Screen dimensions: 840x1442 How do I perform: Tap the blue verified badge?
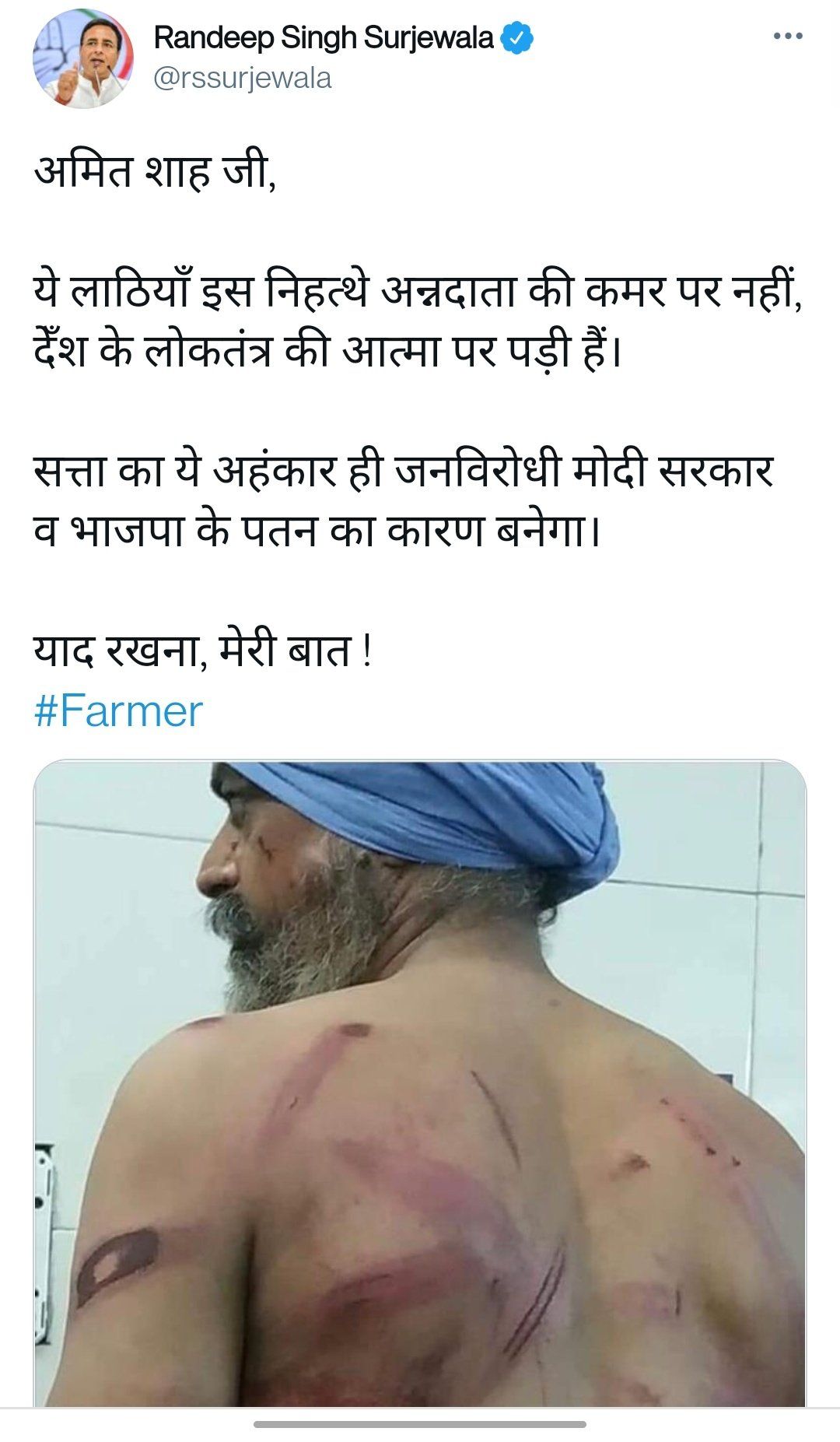[x=516, y=37]
